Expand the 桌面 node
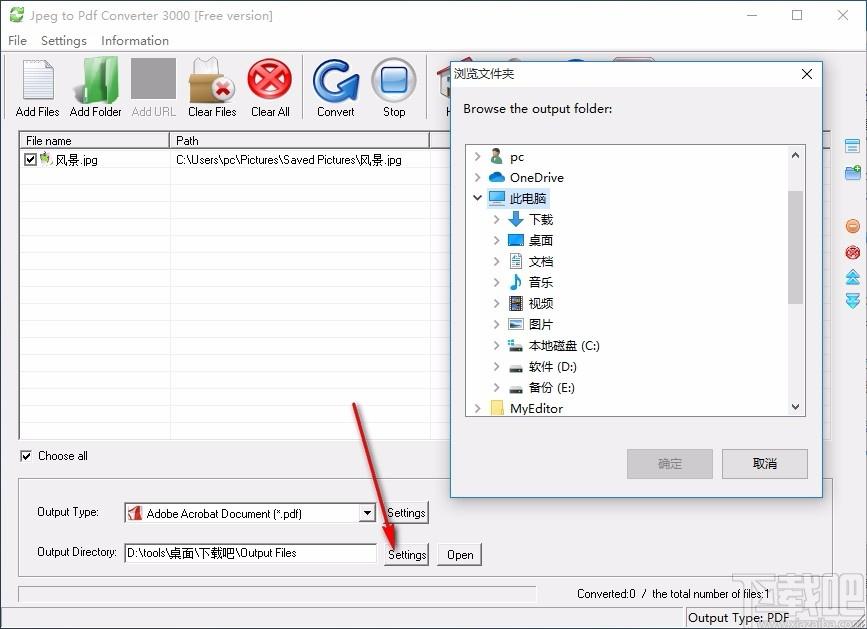 point(497,240)
